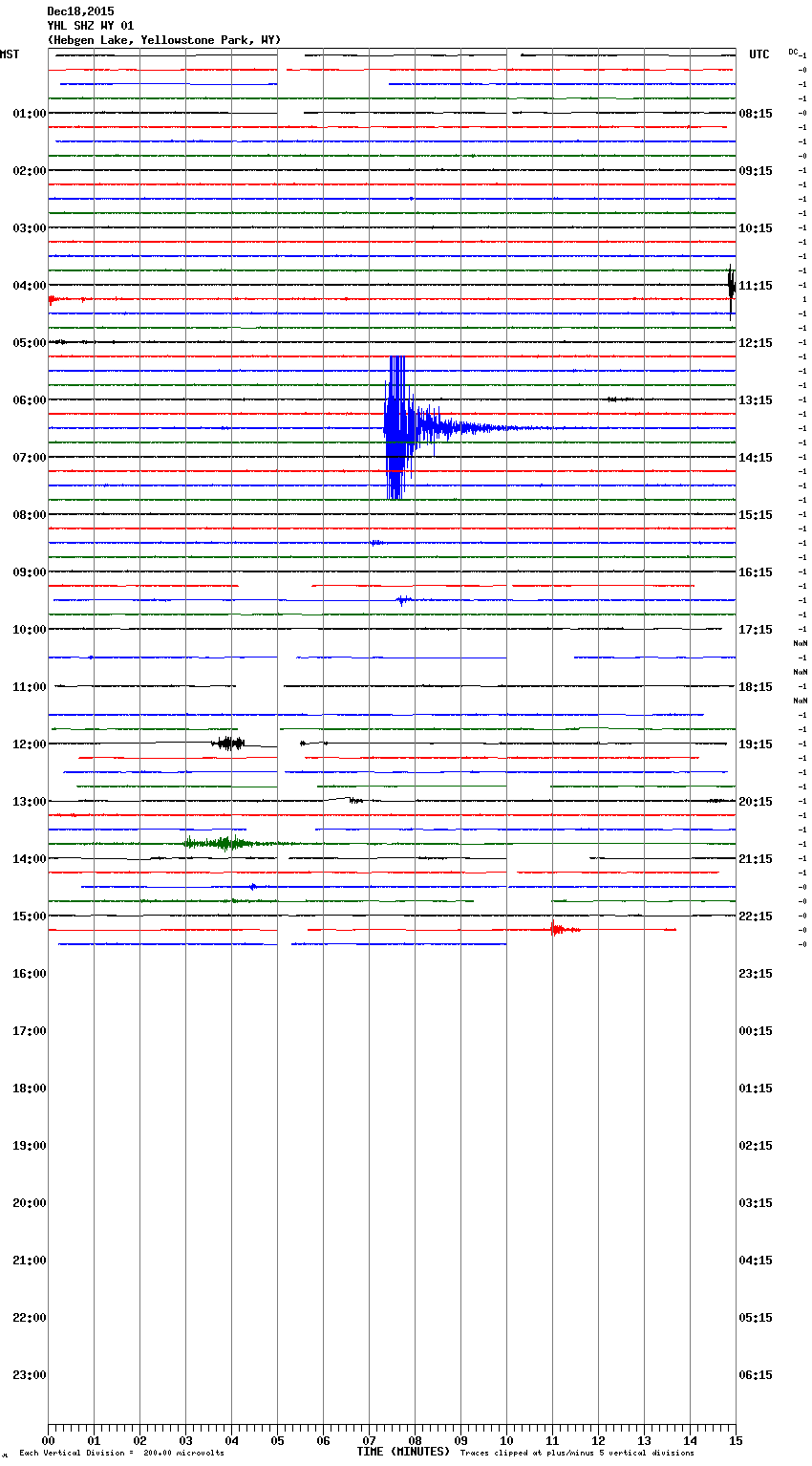This screenshot has width=812, height=1466.
Task: Select the station code YHL SHZ WY 01
Action: point(91,26)
